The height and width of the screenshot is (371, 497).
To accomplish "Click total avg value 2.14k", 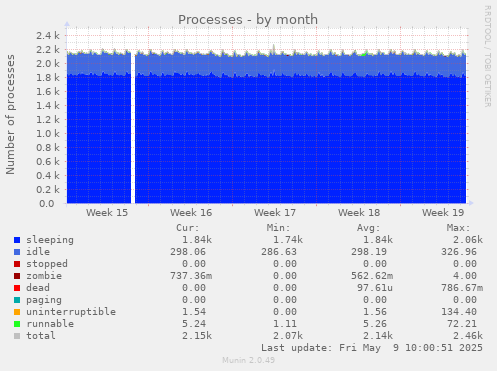I will (378, 336).
